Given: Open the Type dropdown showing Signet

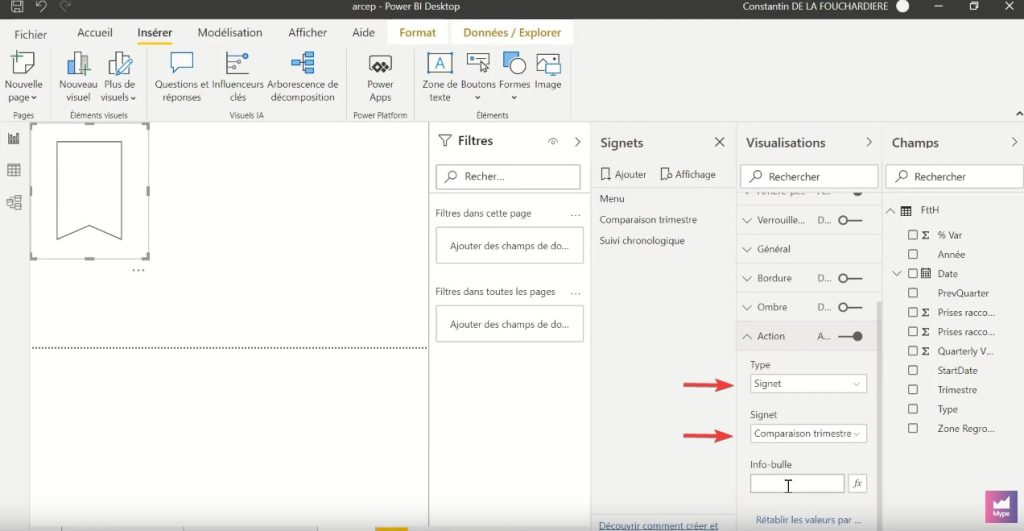Looking at the screenshot, I should click(x=808, y=383).
